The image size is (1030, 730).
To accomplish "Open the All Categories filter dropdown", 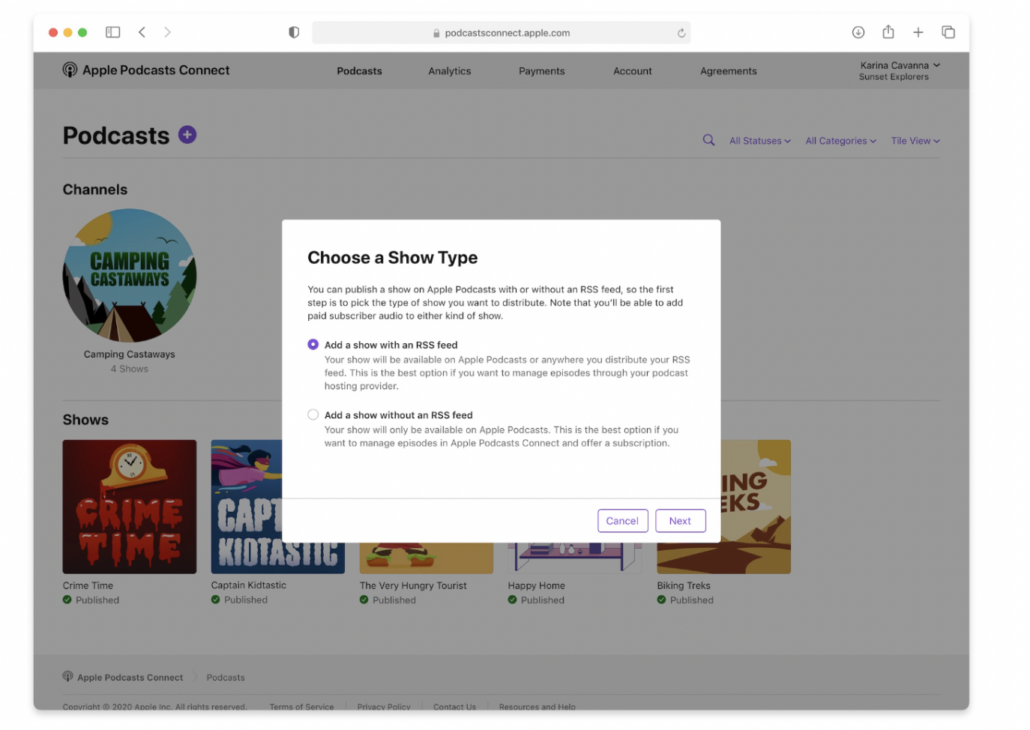I will [x=840, y=141].
